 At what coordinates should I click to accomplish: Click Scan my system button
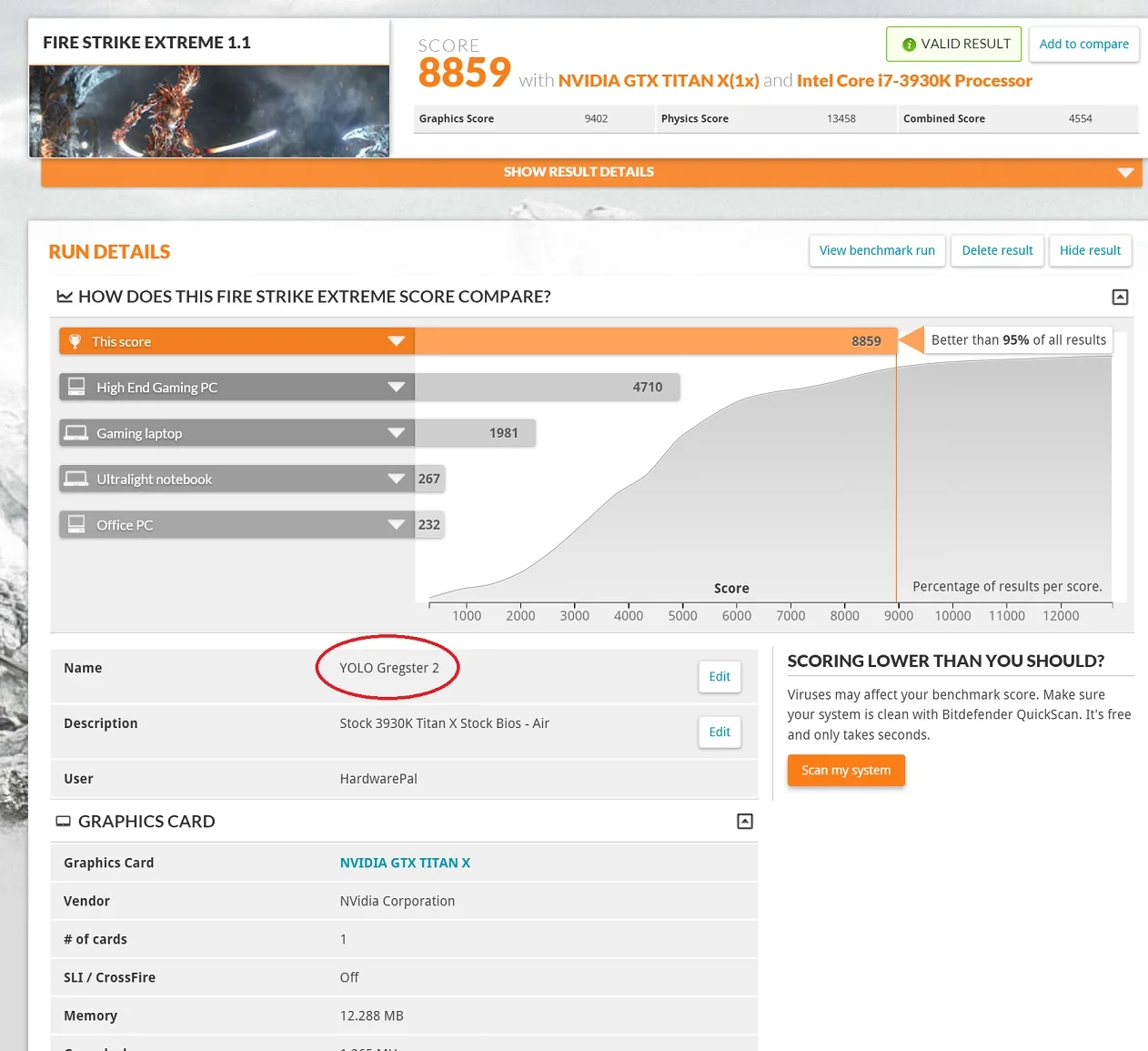tap(846, 770)
